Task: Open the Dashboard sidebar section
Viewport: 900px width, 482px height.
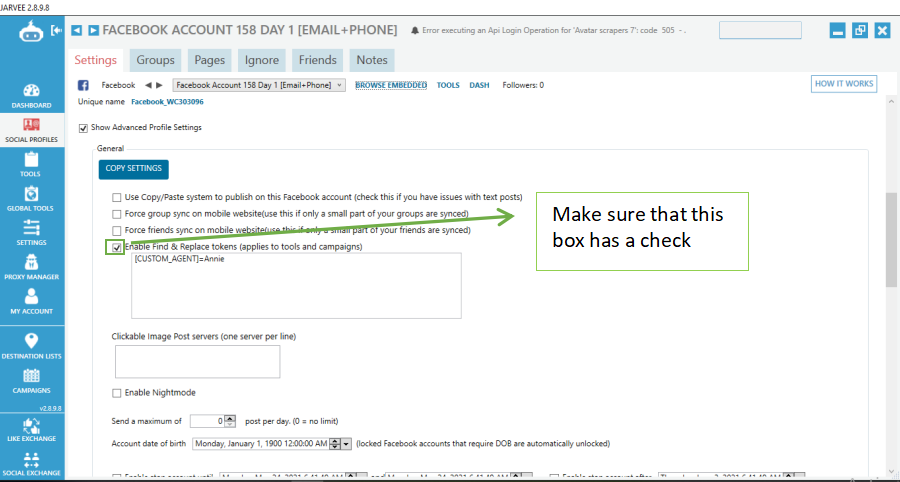Action: 32,96
